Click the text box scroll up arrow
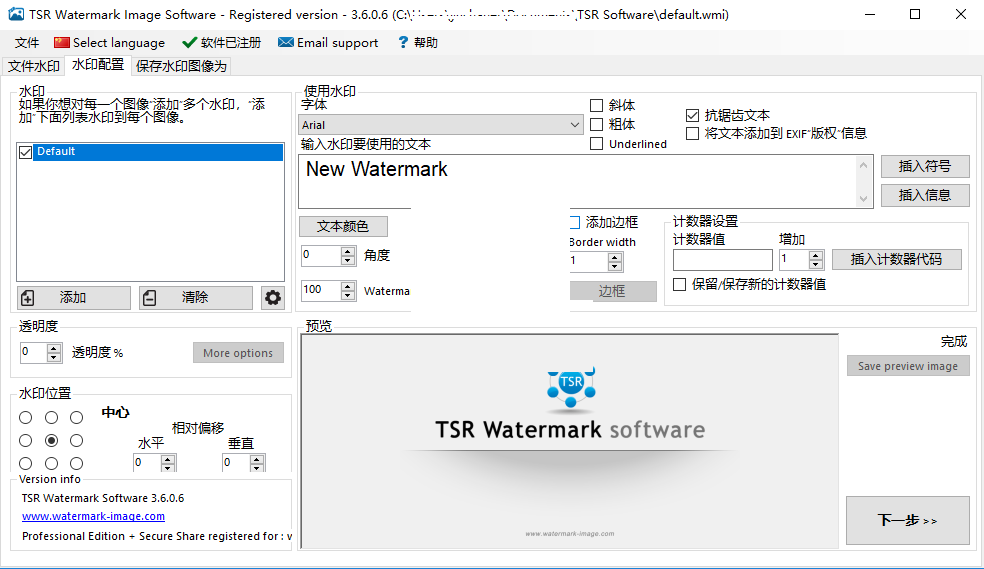Image resolution: width=984 pixels, height=569 pixels. coord(864,165)
